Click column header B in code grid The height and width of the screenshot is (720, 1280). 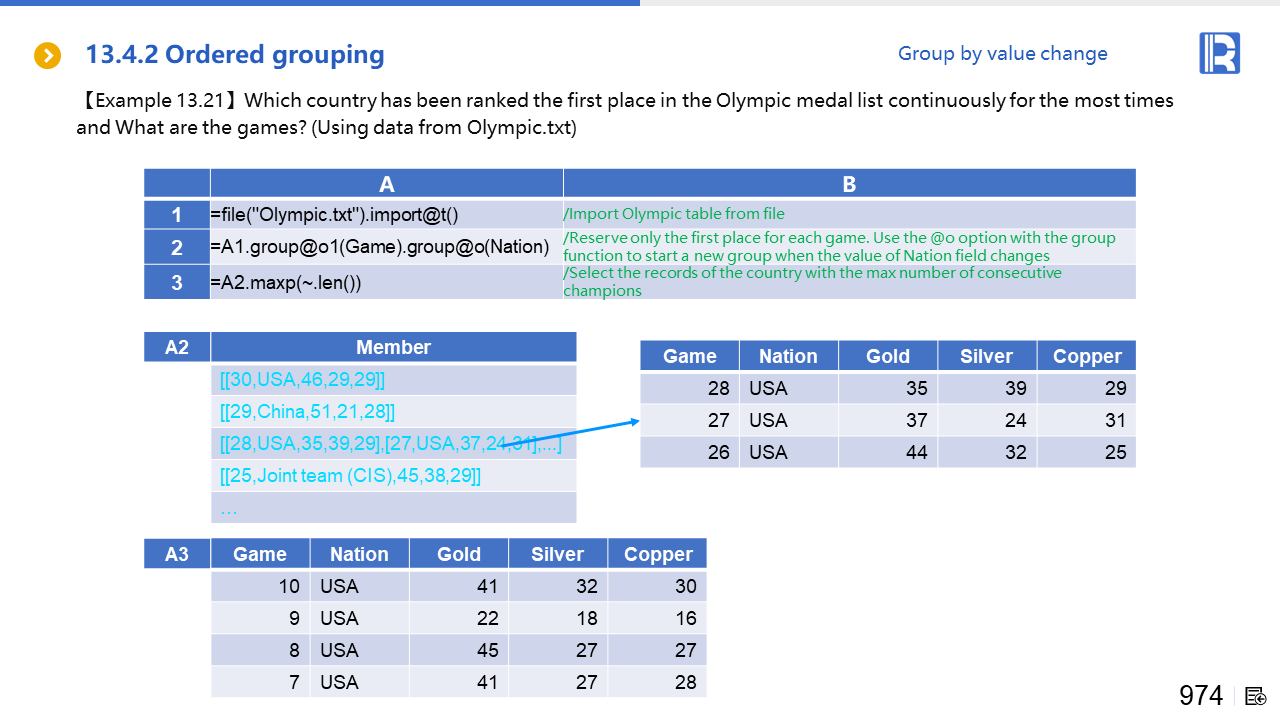click(849, 183)
